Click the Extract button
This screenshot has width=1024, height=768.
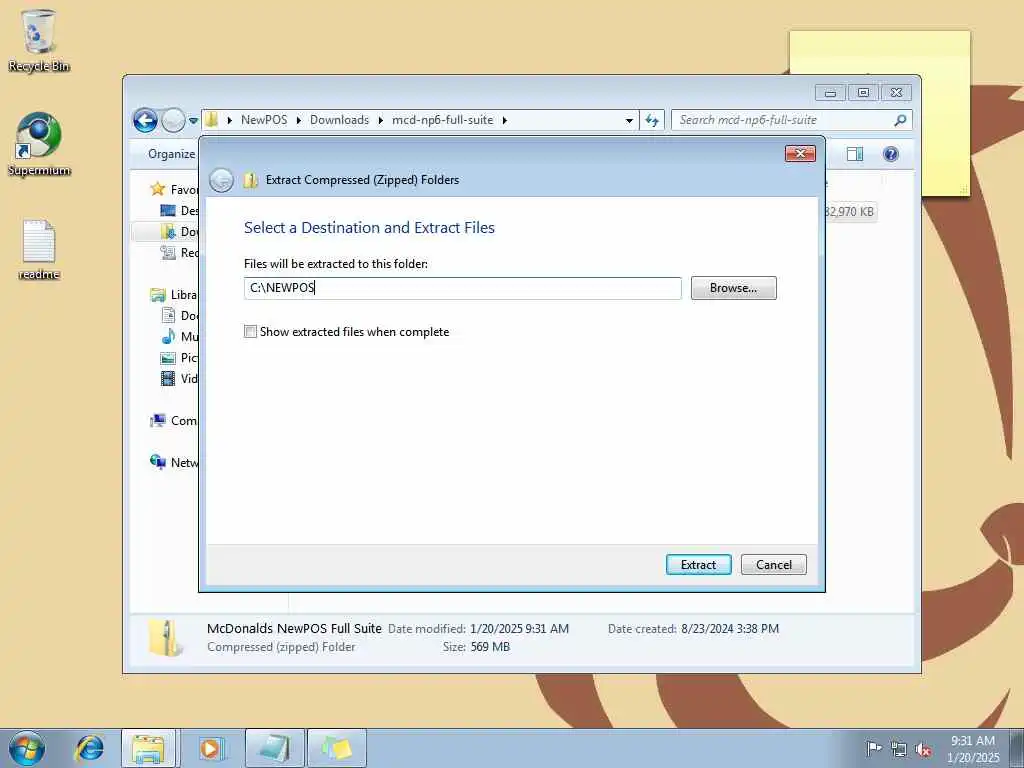pyautogui.click(x=698, y=565)
